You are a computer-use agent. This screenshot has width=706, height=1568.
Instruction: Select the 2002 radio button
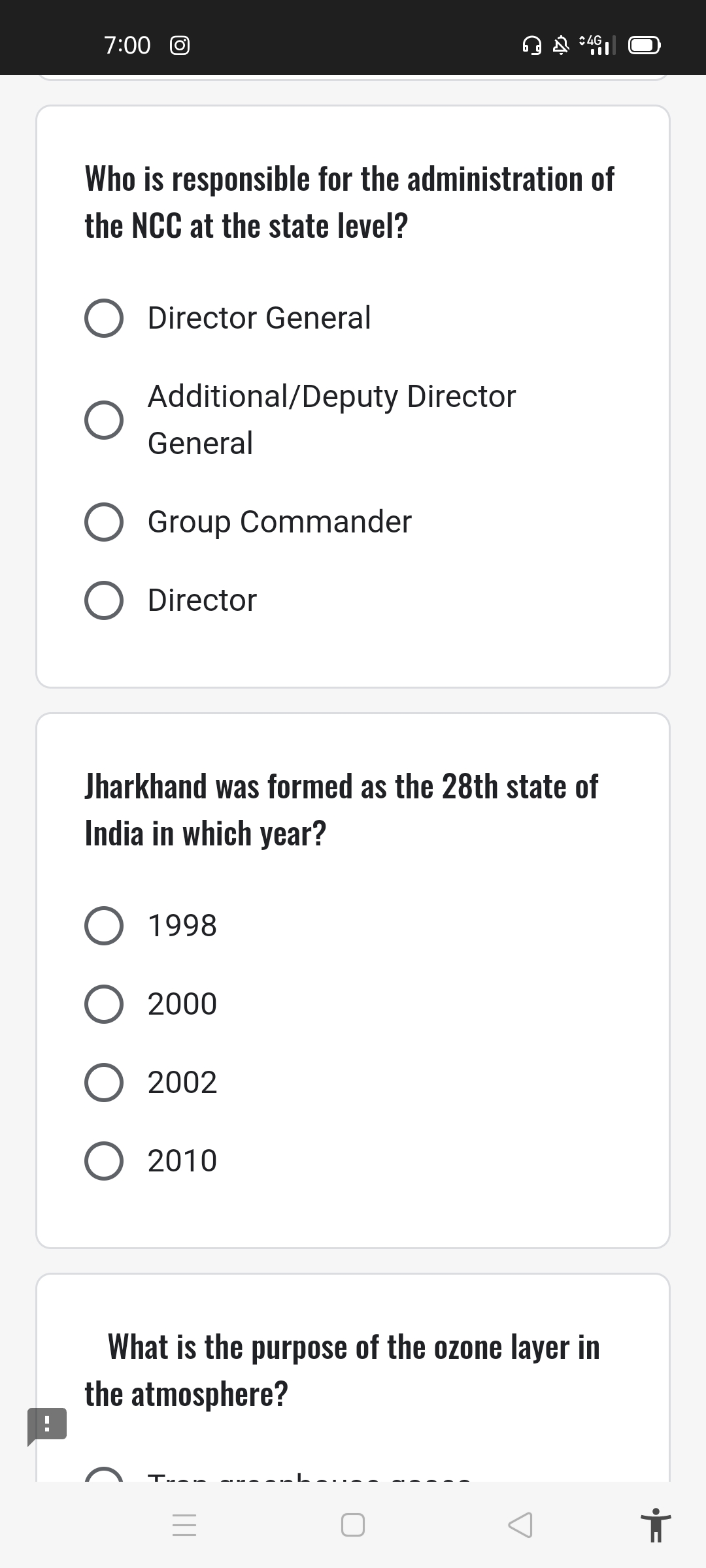pos(104,1083)
